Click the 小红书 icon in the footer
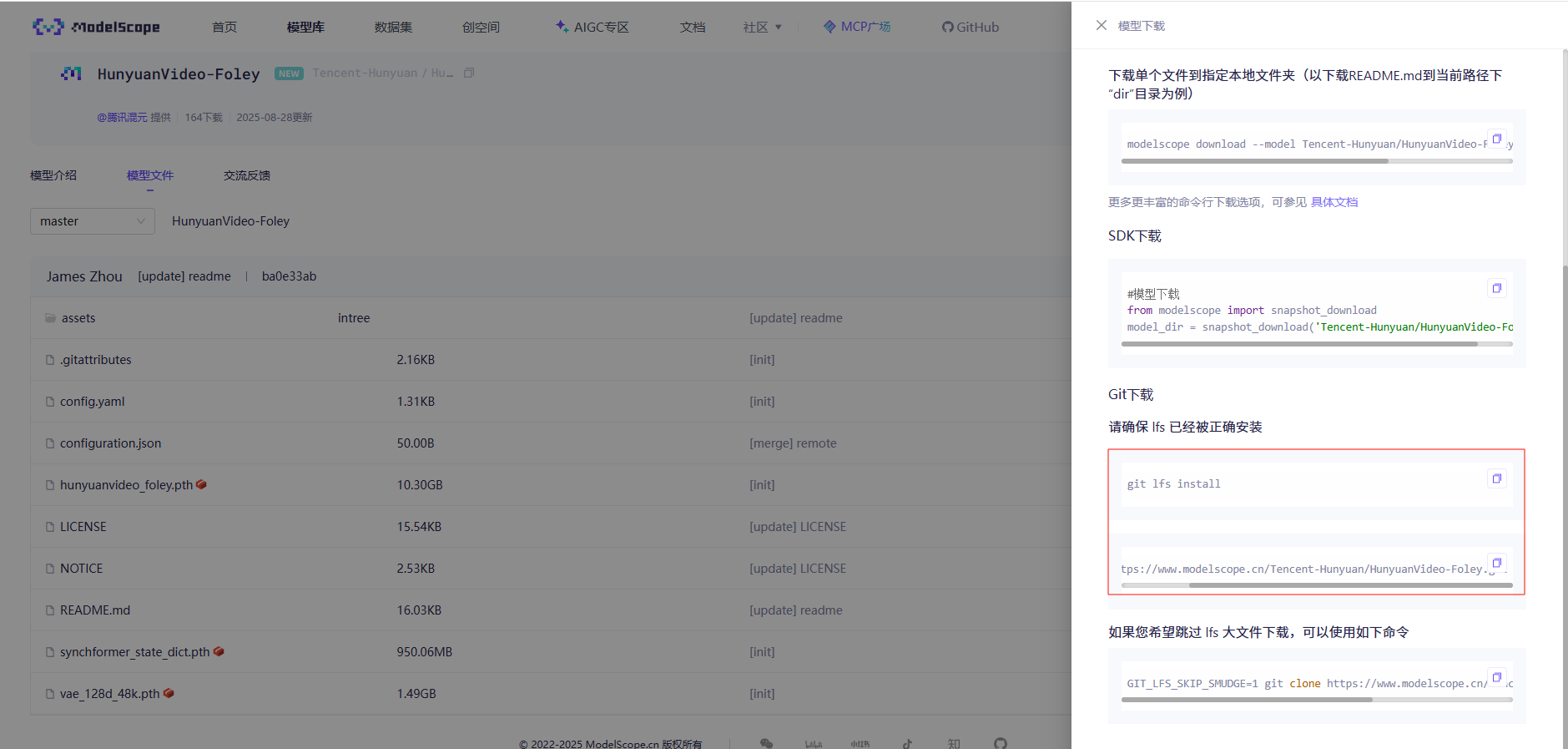This screenshot has width=1568, height=749. tap(860, 742)
